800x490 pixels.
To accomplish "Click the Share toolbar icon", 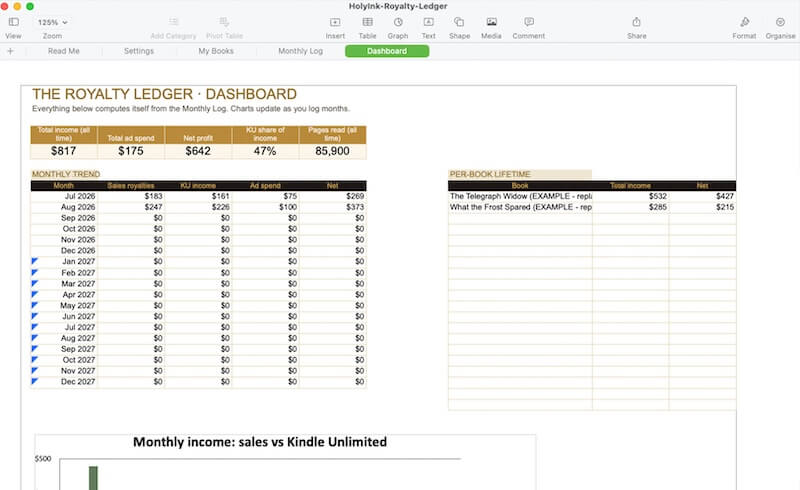I will click(636, 22).
